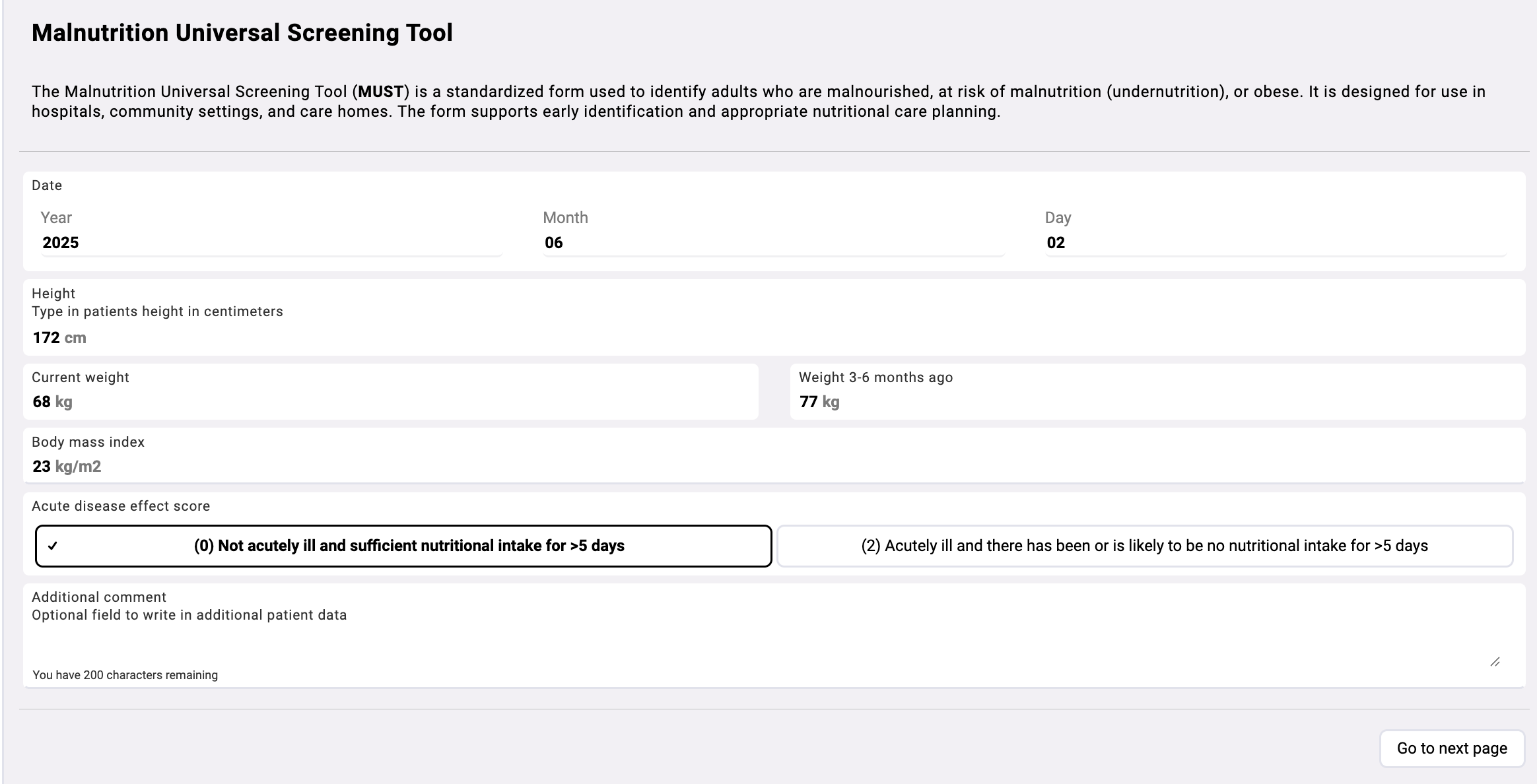Click the Day field showing 02
This screenshot has height=784, width=1537.
click(x=1276, y=243)
